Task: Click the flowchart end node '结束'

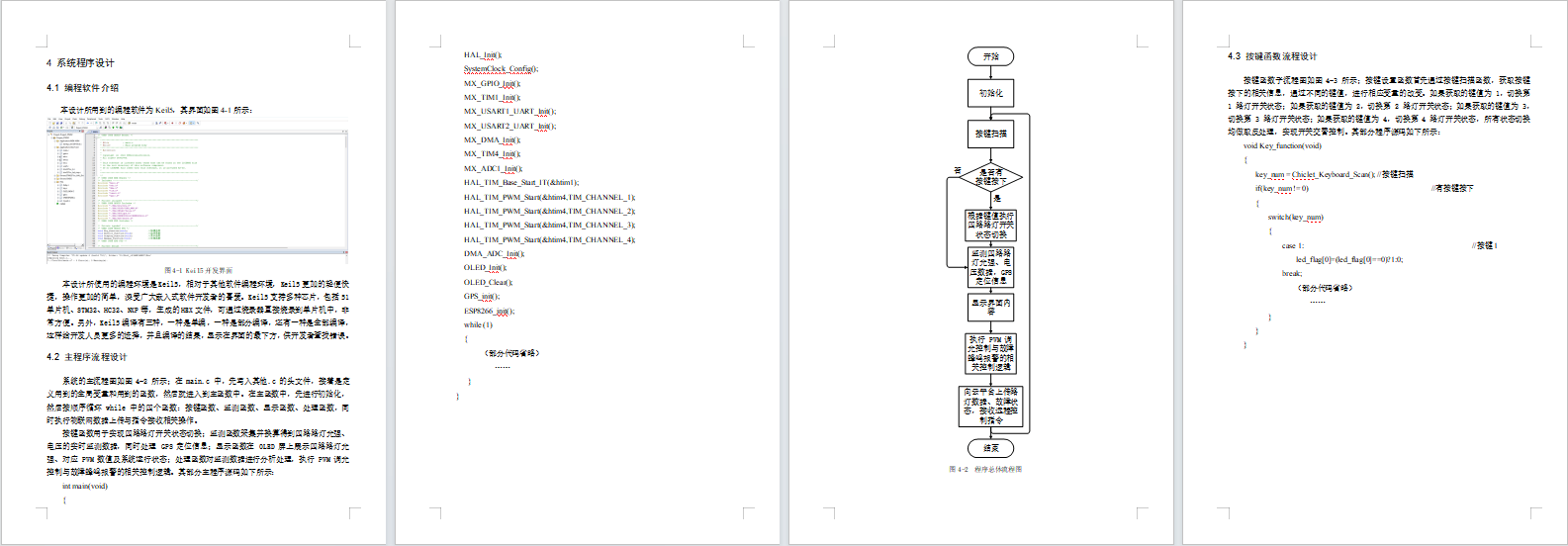Action: pos(991,448)
